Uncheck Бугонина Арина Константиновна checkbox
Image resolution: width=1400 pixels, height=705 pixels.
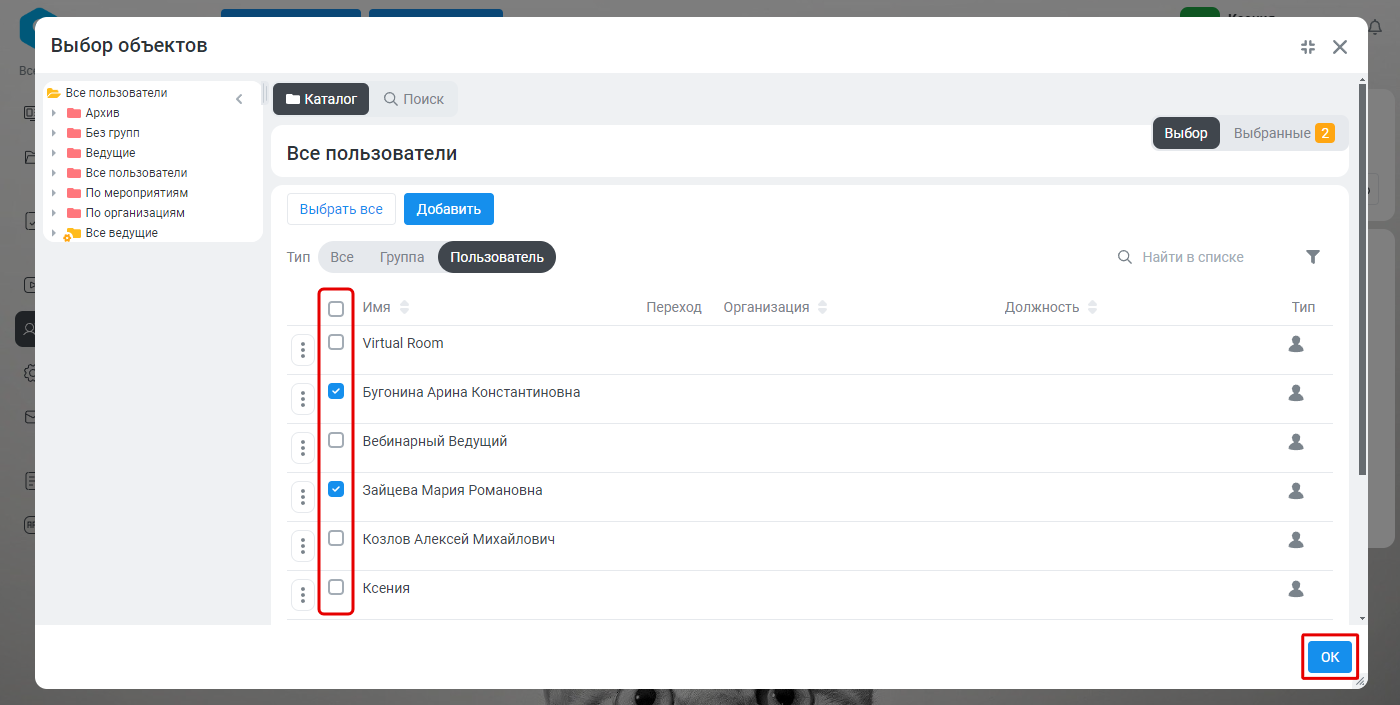point(336,391)
